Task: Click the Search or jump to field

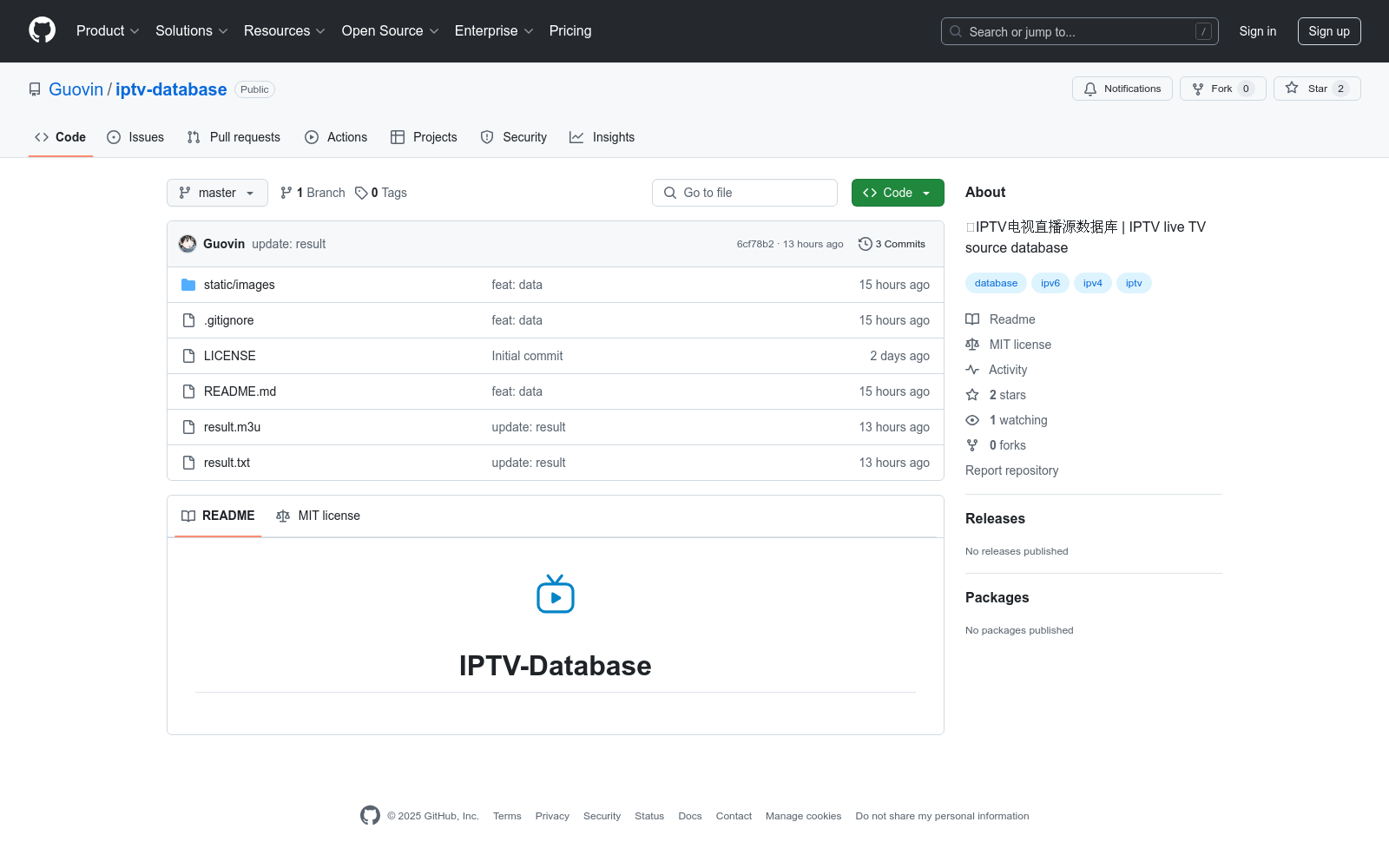Action: [x=1080, y=31]
